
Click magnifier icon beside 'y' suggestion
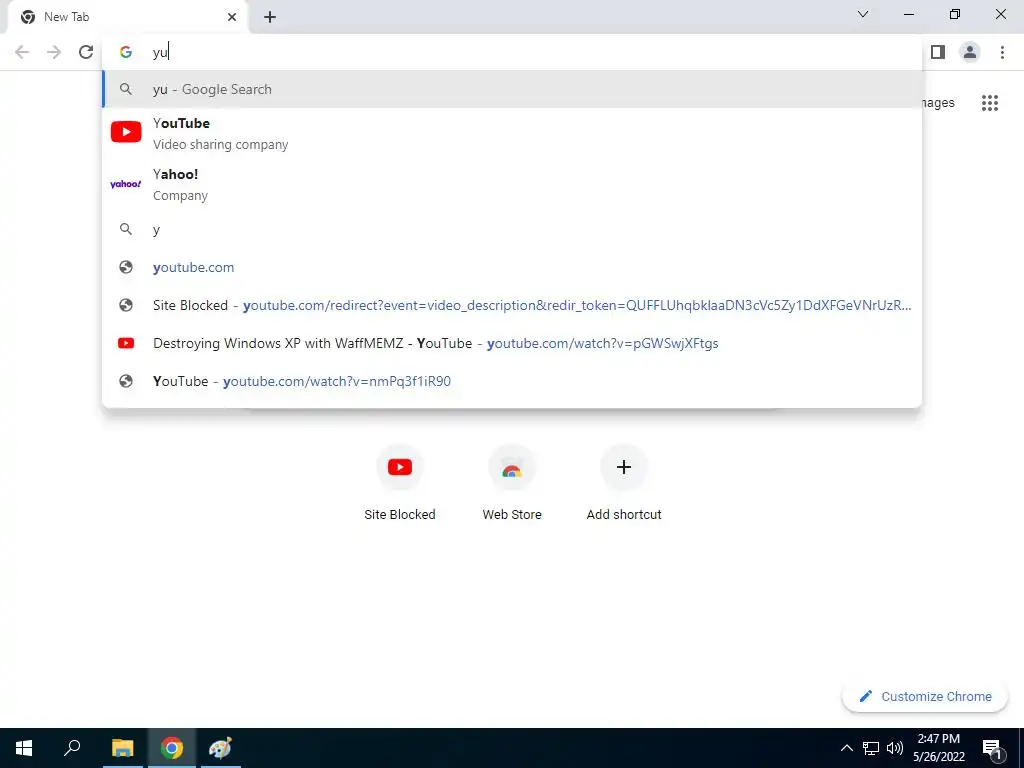pyautogui.click(x=126, y=229)
